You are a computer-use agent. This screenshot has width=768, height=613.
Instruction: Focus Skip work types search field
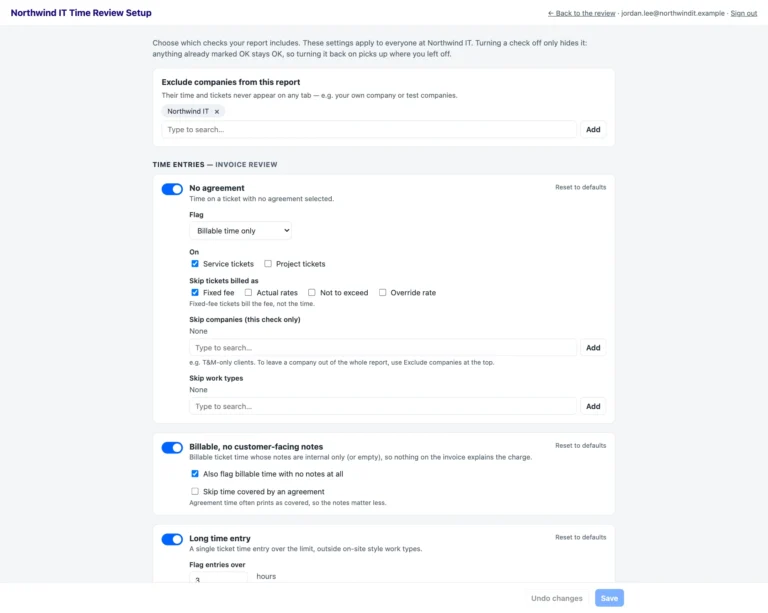tap(383, 406)
